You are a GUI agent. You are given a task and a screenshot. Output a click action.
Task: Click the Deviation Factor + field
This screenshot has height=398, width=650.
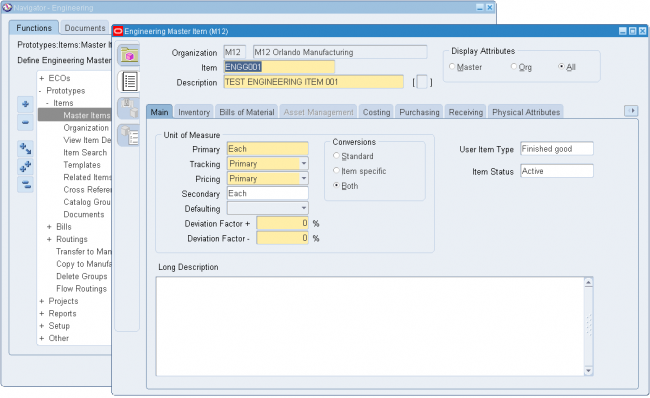282,223
